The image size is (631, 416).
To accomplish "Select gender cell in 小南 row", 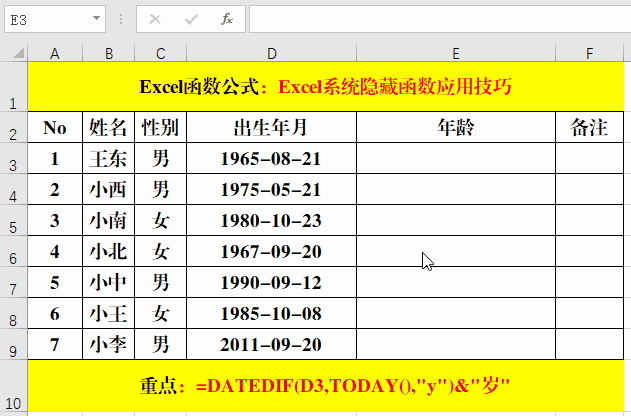I will (161, 220).
